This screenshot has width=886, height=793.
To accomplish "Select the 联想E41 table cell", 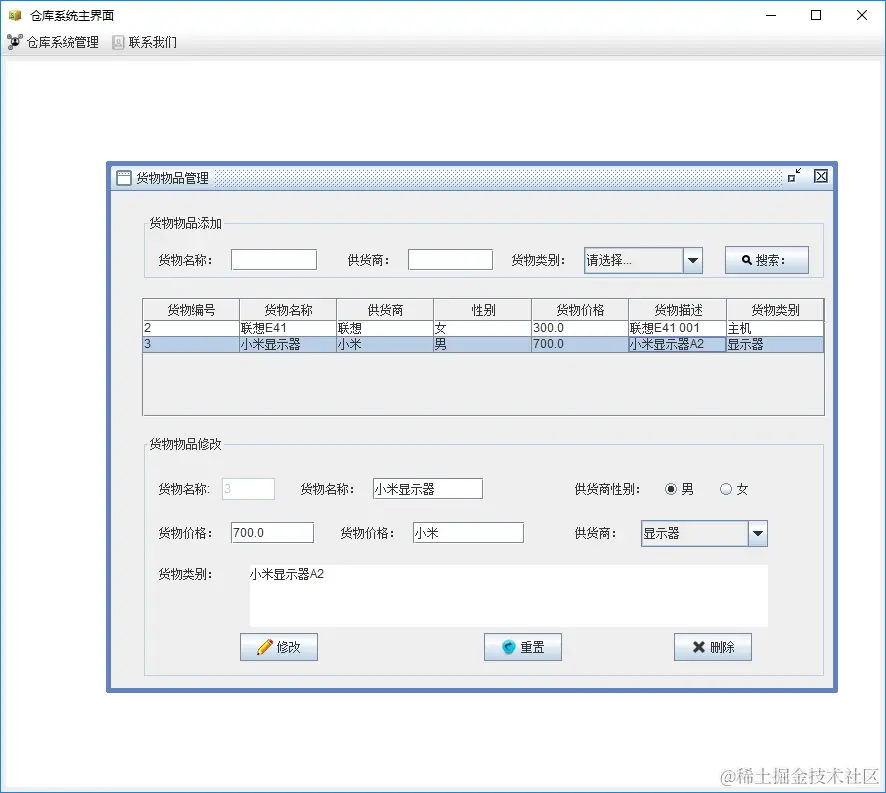I will coord(288,328).
